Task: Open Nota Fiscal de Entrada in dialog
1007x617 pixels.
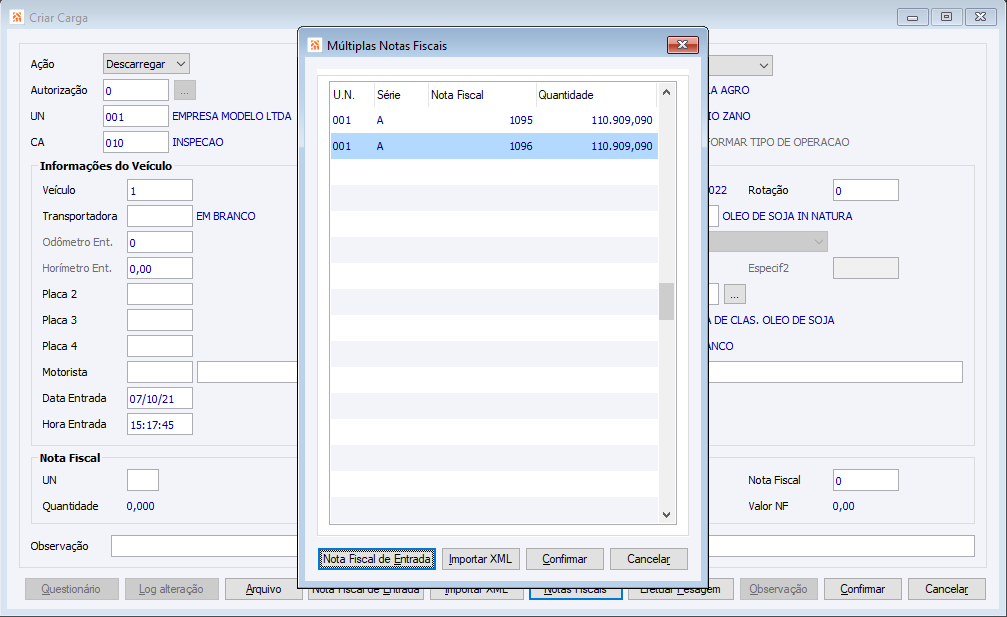Action: (x=376, y=559)
